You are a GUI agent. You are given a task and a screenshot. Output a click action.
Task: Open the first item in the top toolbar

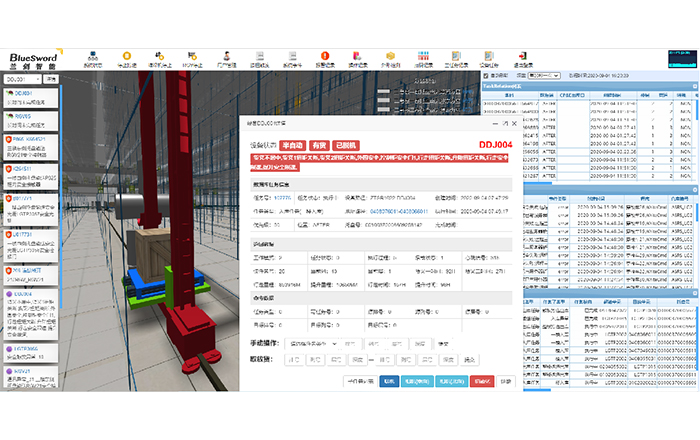[94, 59]
